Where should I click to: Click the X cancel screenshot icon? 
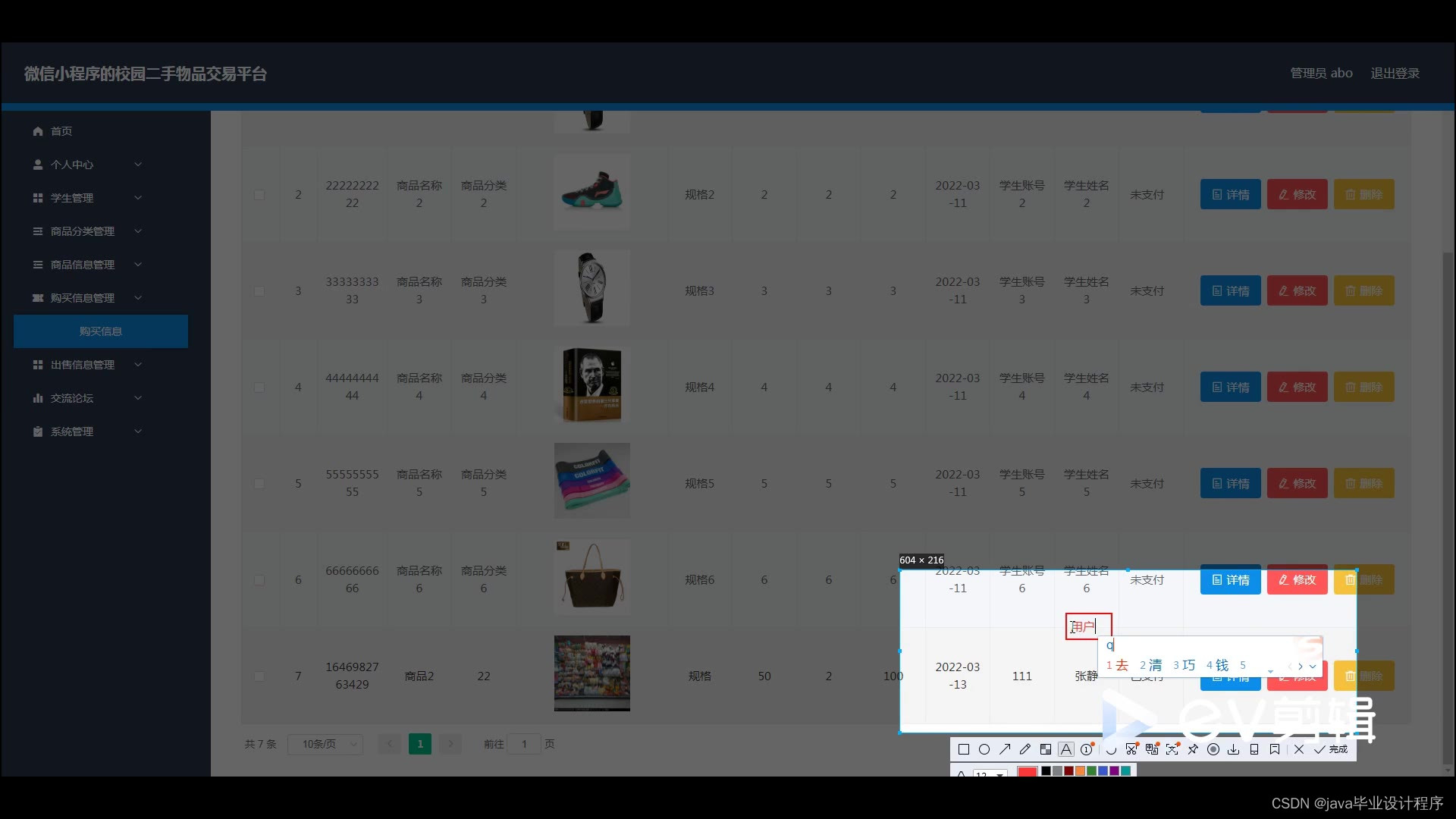coord(1299,749)
